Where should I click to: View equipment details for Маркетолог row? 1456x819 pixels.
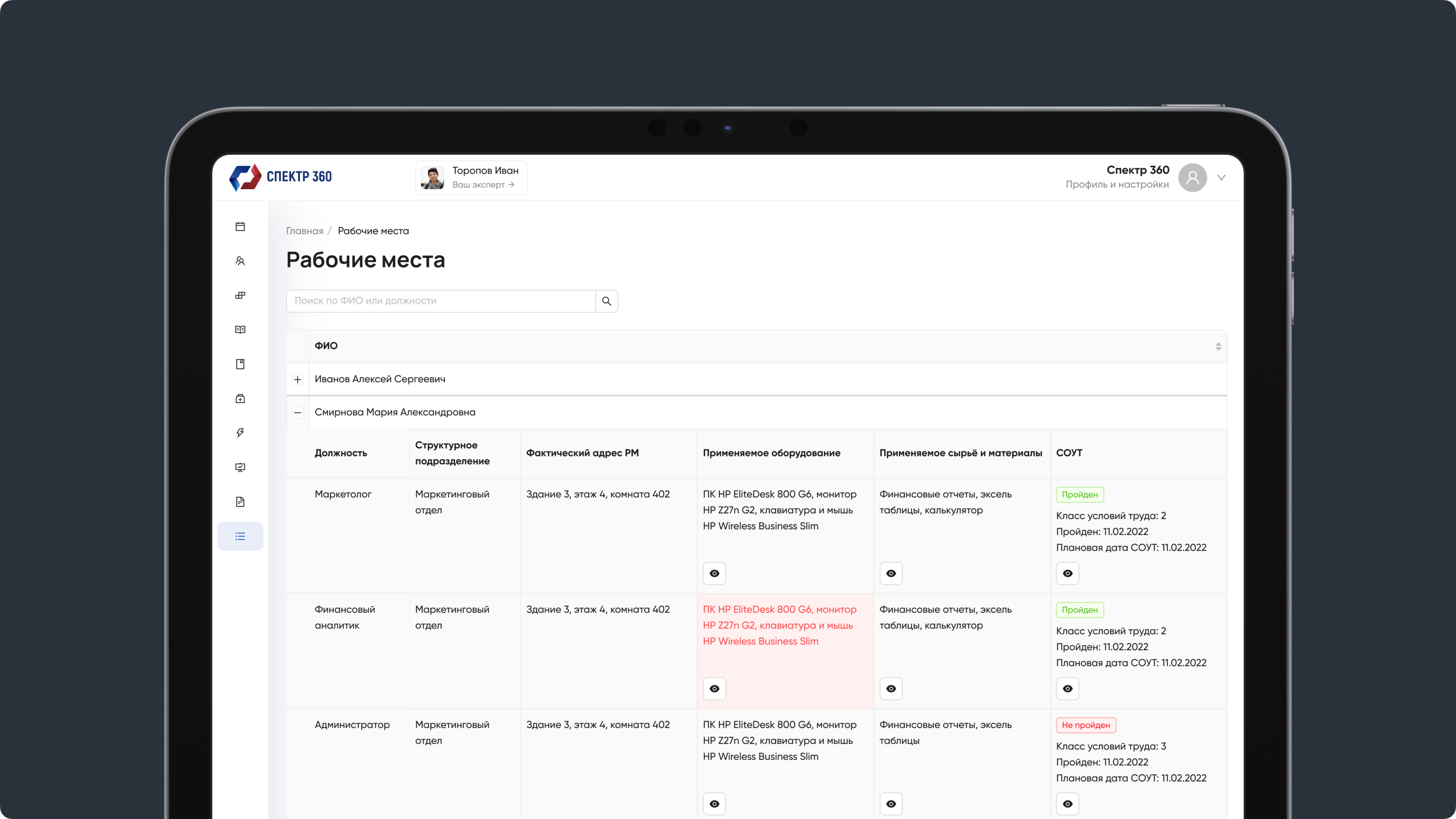point(714,574)
